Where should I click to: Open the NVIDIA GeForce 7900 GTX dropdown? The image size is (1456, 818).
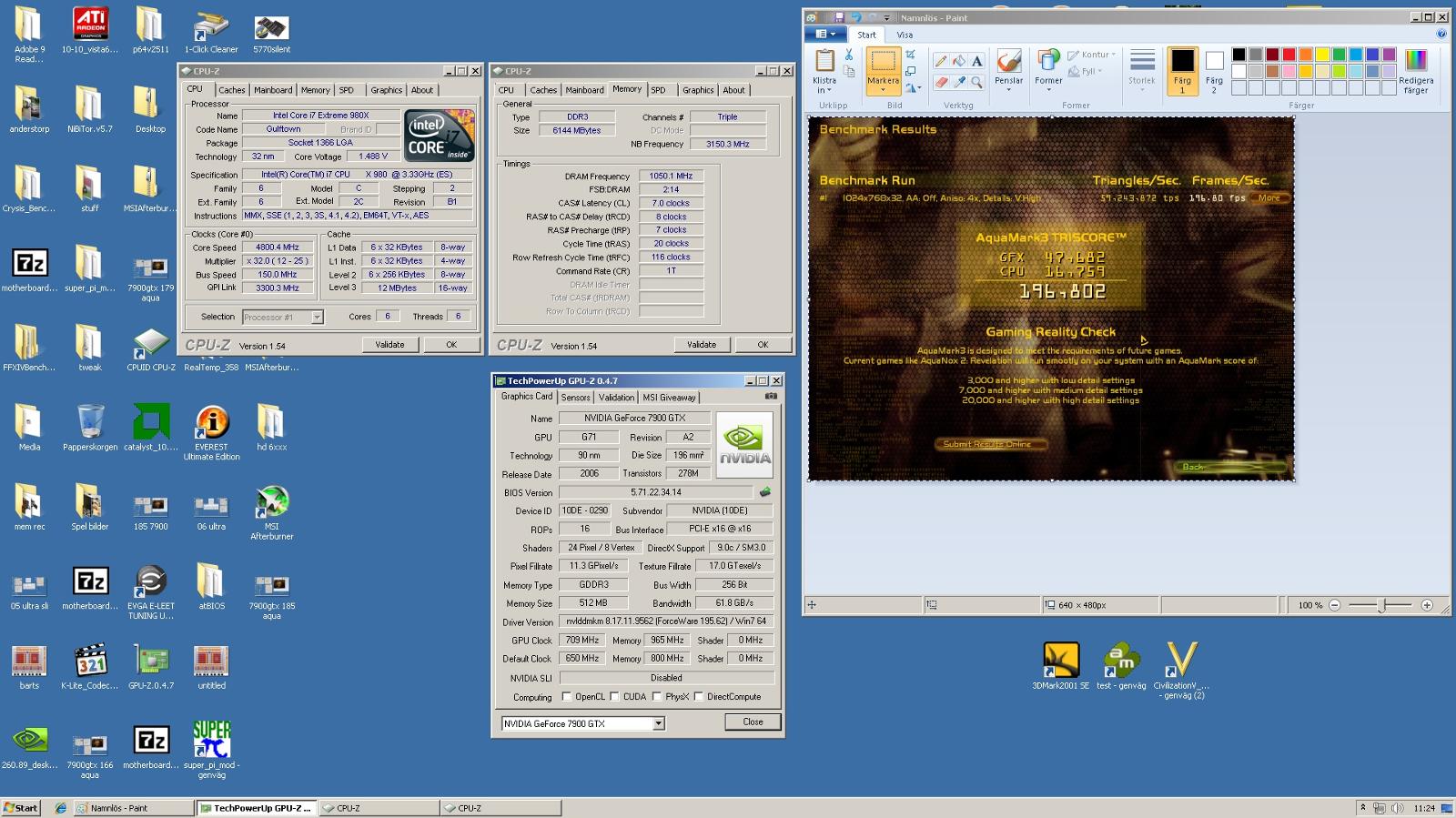point(659,724)
